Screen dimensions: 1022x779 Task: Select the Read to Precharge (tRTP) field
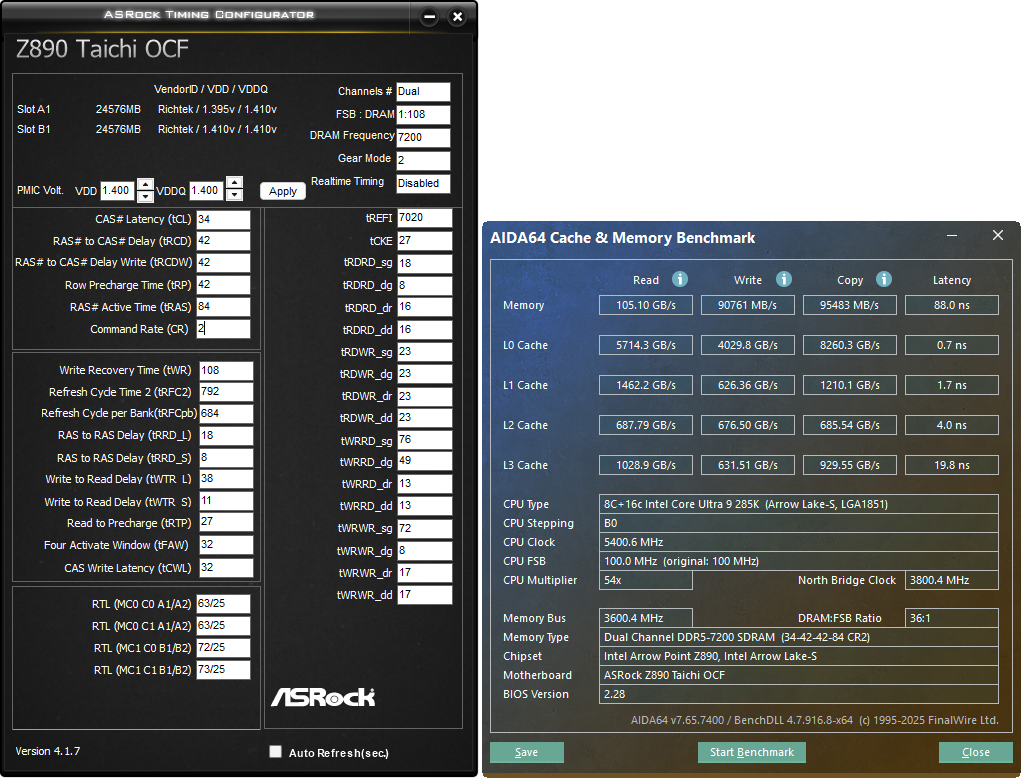tap(226, 522)
